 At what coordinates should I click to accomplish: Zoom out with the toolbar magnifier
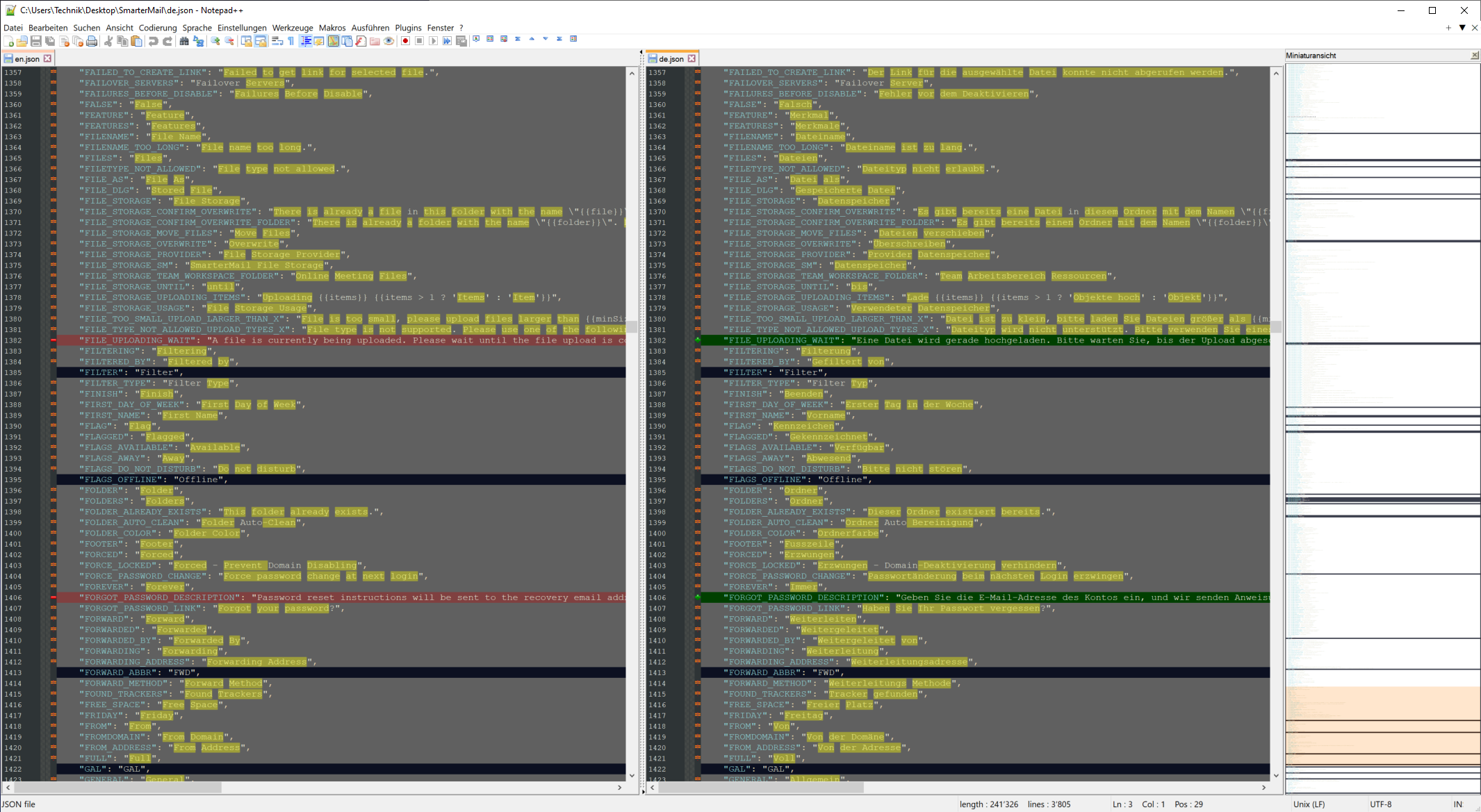pos(229,41)
